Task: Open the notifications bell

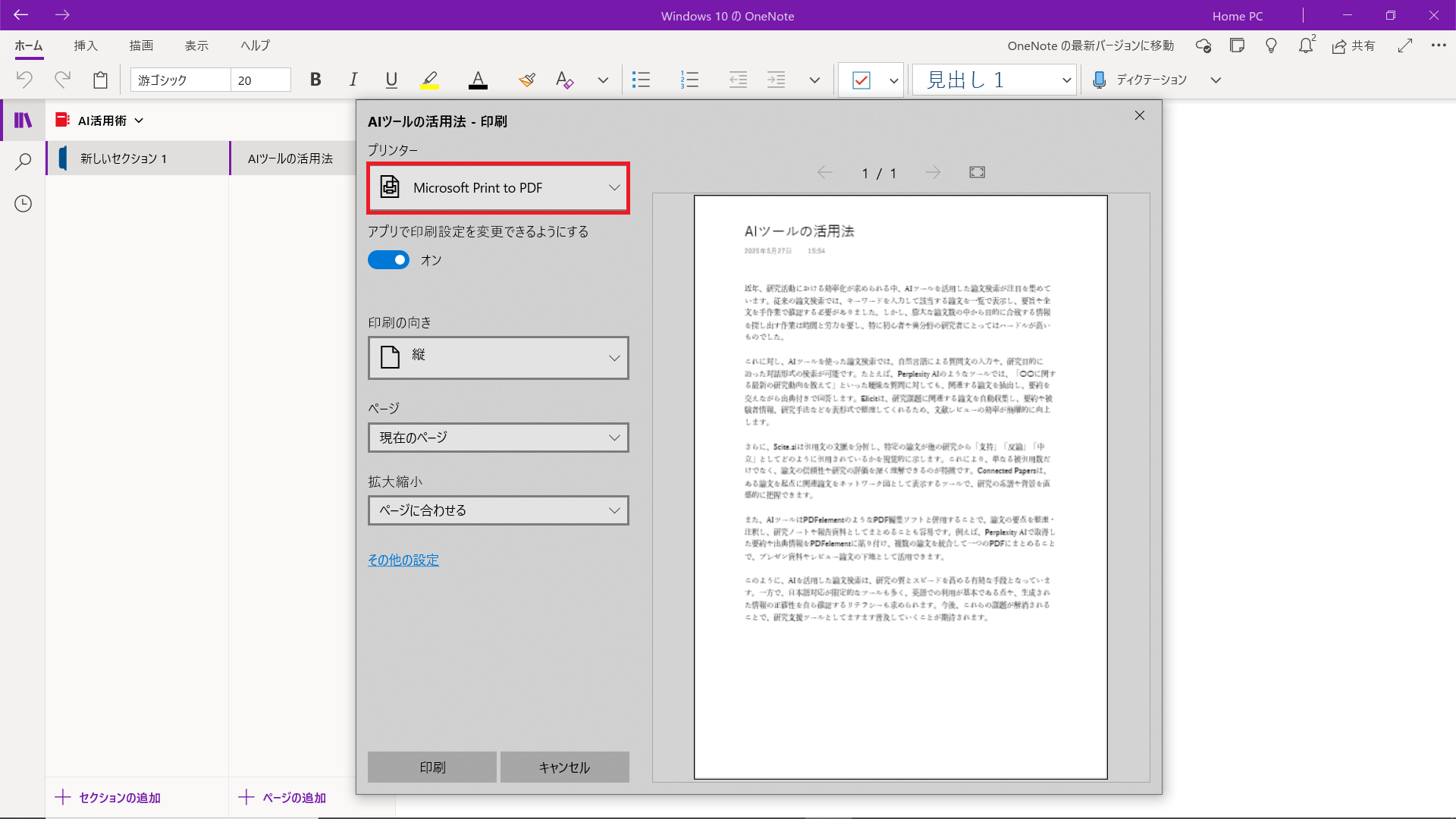Action: click(x=1306, y=45)
